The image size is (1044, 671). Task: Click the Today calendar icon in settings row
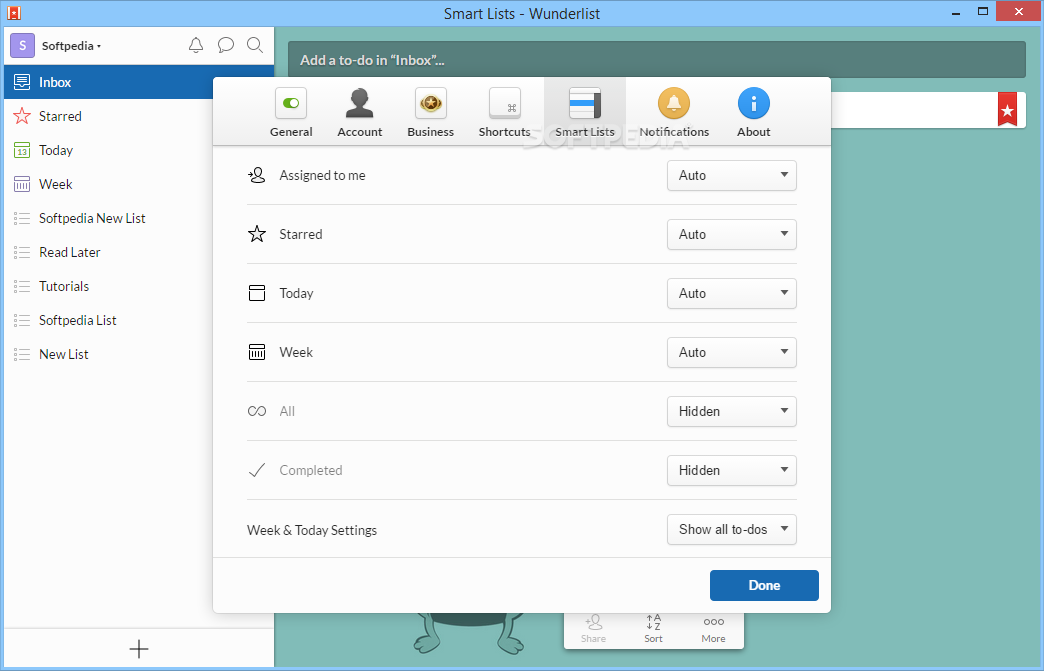pos(256,293)
